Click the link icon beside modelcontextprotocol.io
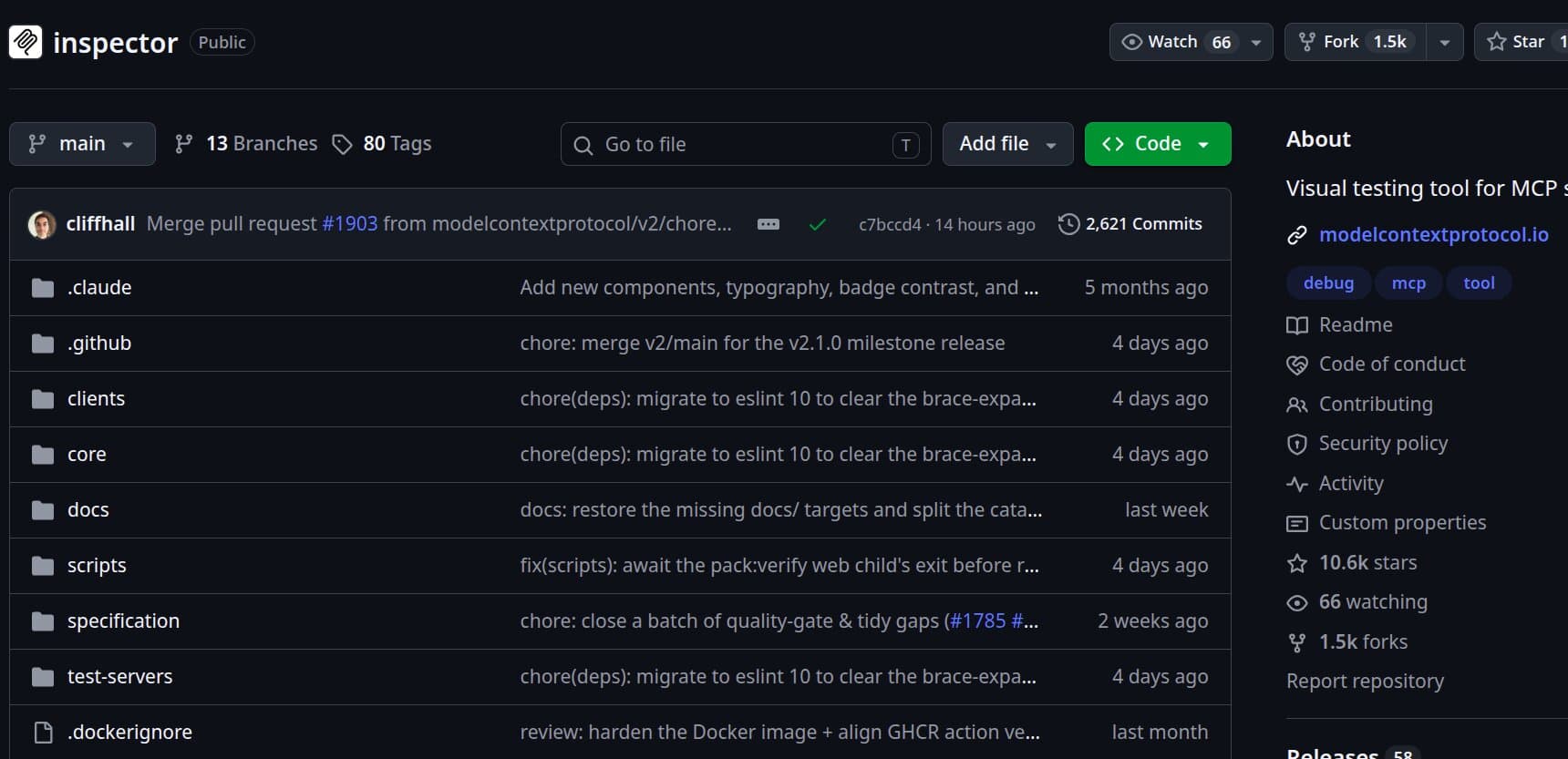1568x759 pixels. coord(1297,235)
